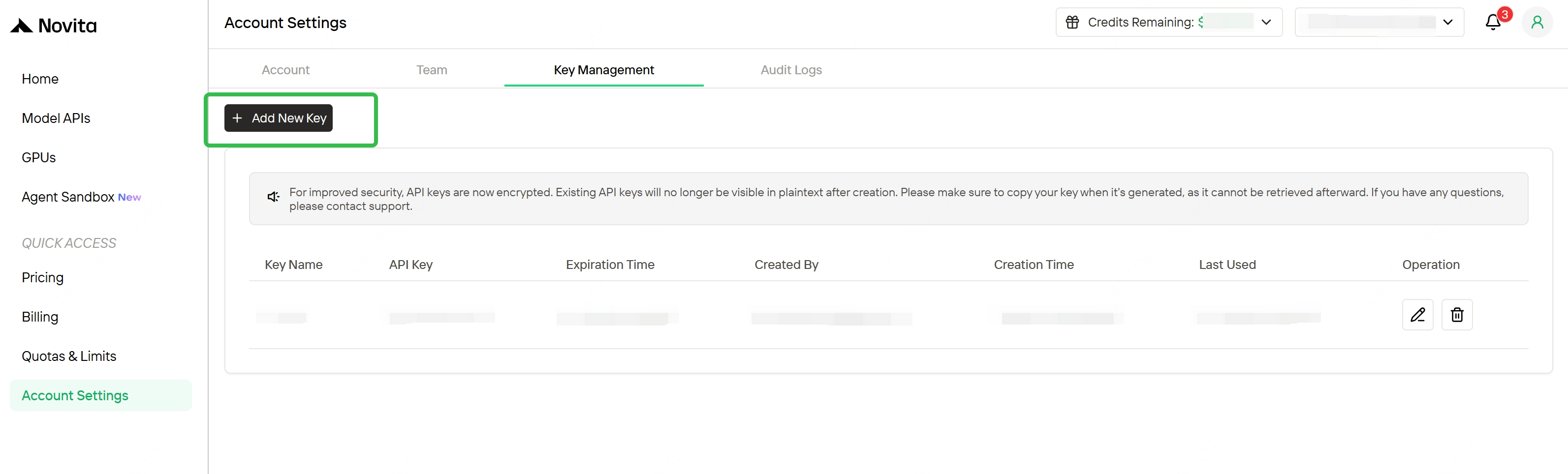Click Add New Key button
1568x474 pixels.
tap(278, 118)
